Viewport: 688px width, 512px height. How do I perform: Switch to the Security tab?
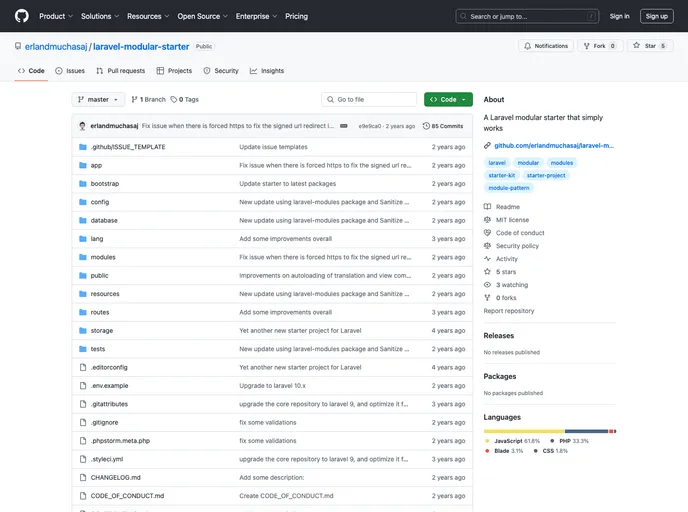tap(221, 71)
